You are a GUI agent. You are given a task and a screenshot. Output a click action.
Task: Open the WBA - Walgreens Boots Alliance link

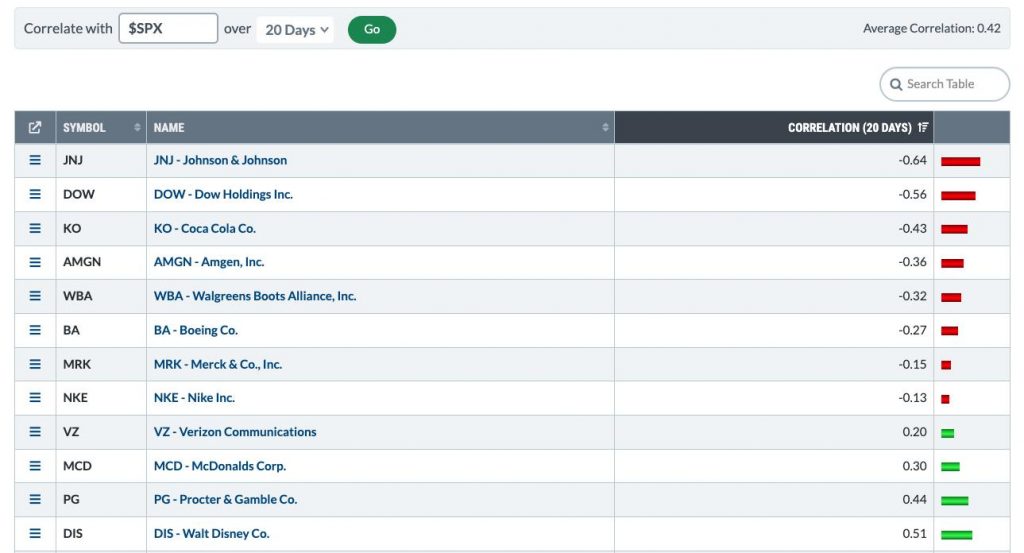click(x=255, y=296)
